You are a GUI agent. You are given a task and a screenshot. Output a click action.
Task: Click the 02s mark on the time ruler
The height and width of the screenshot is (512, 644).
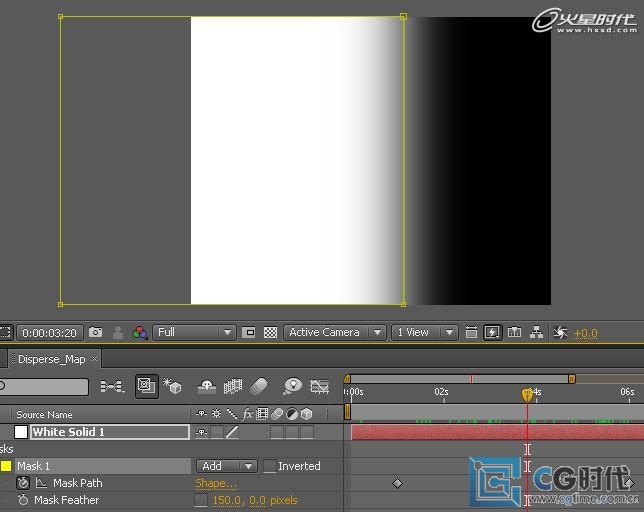pyautogui.click(x=442, y=392)
